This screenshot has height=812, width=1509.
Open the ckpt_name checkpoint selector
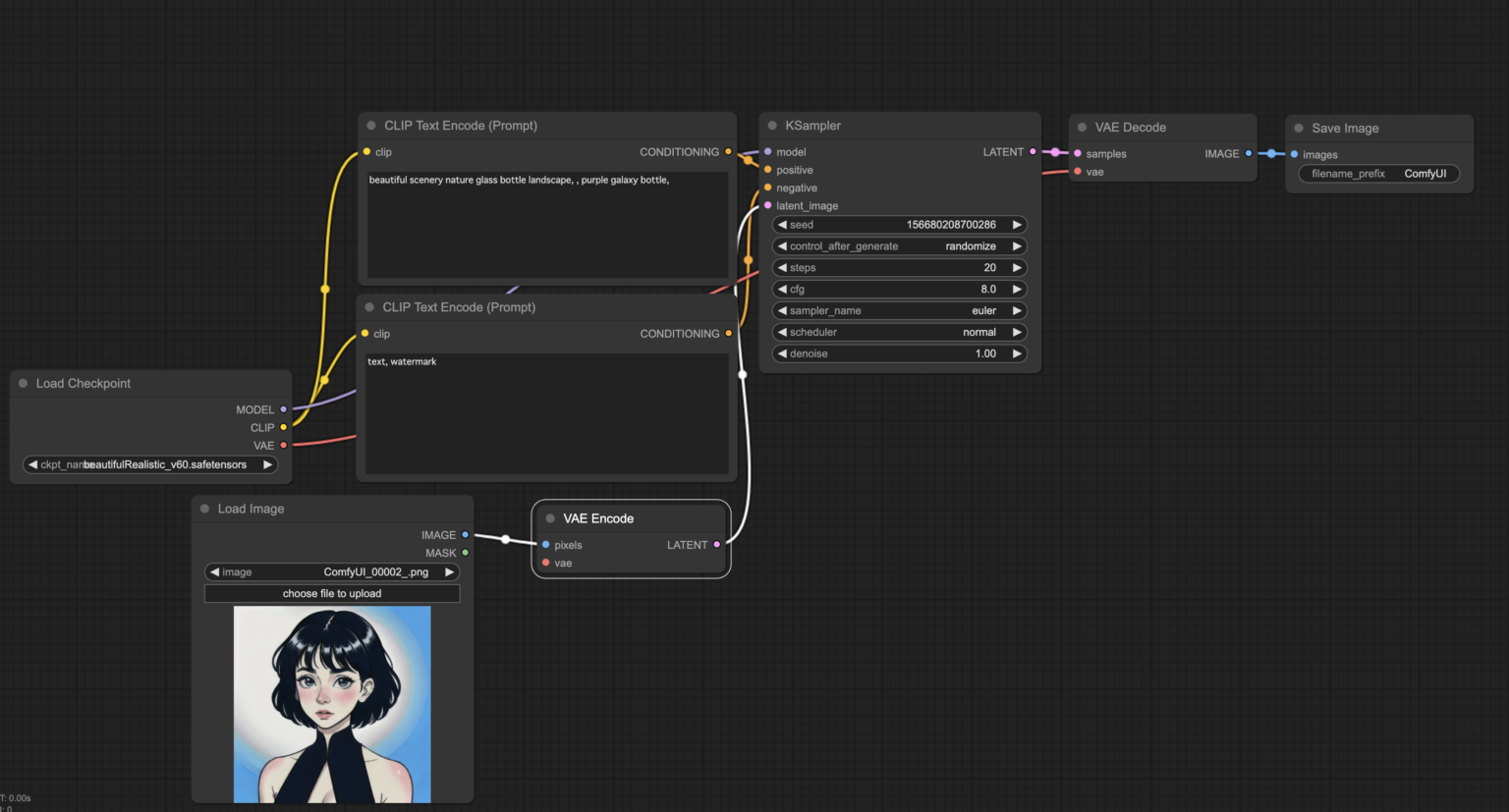[150, 464]
